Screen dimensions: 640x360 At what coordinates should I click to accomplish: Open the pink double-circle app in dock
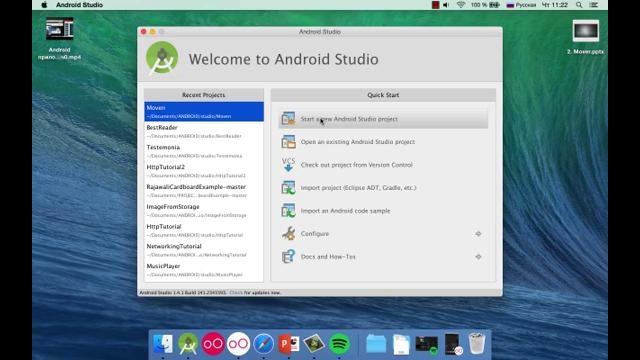pyautogui.click(x=213, y=344)
